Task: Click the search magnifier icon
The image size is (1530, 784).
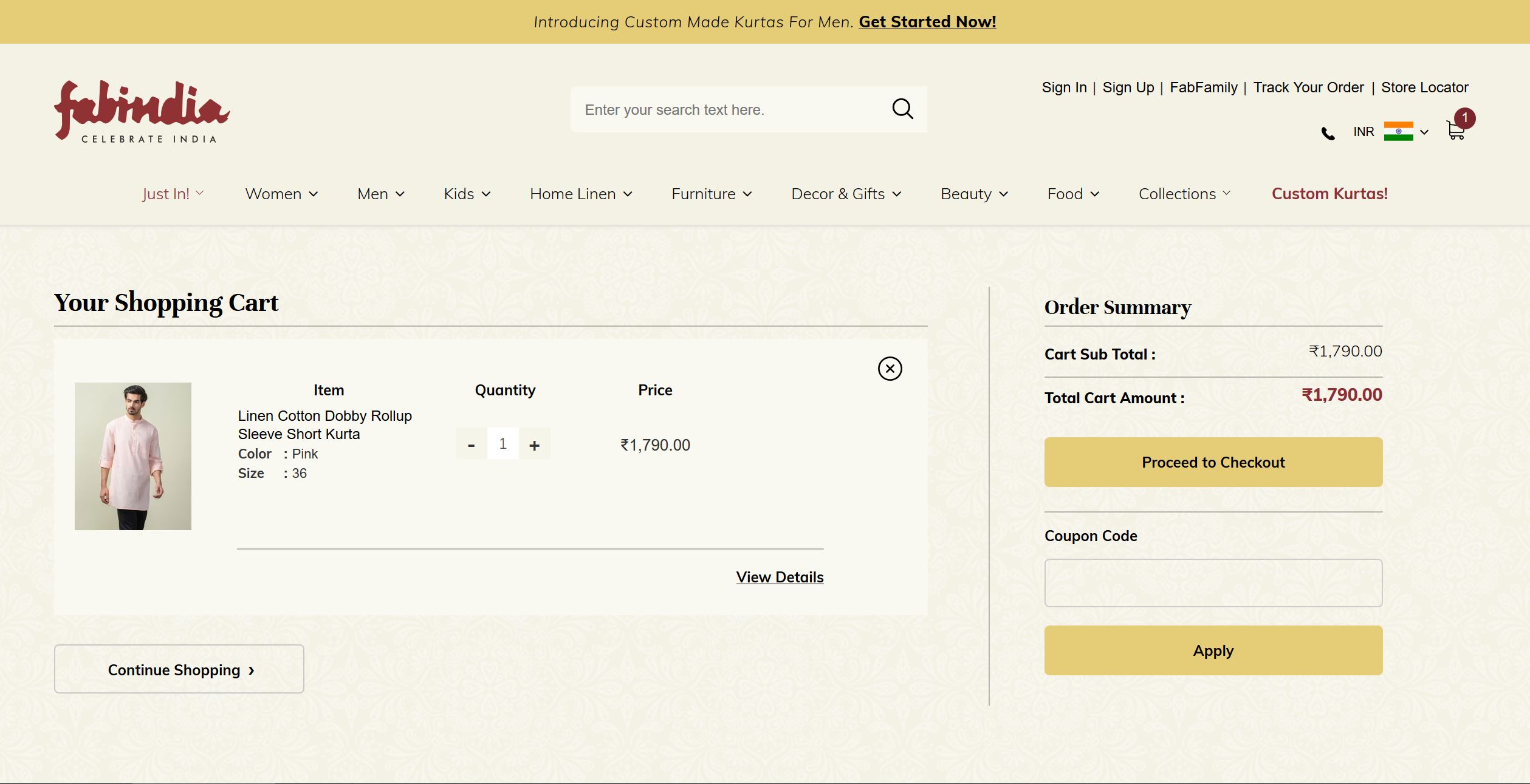Action: (902, 109)
